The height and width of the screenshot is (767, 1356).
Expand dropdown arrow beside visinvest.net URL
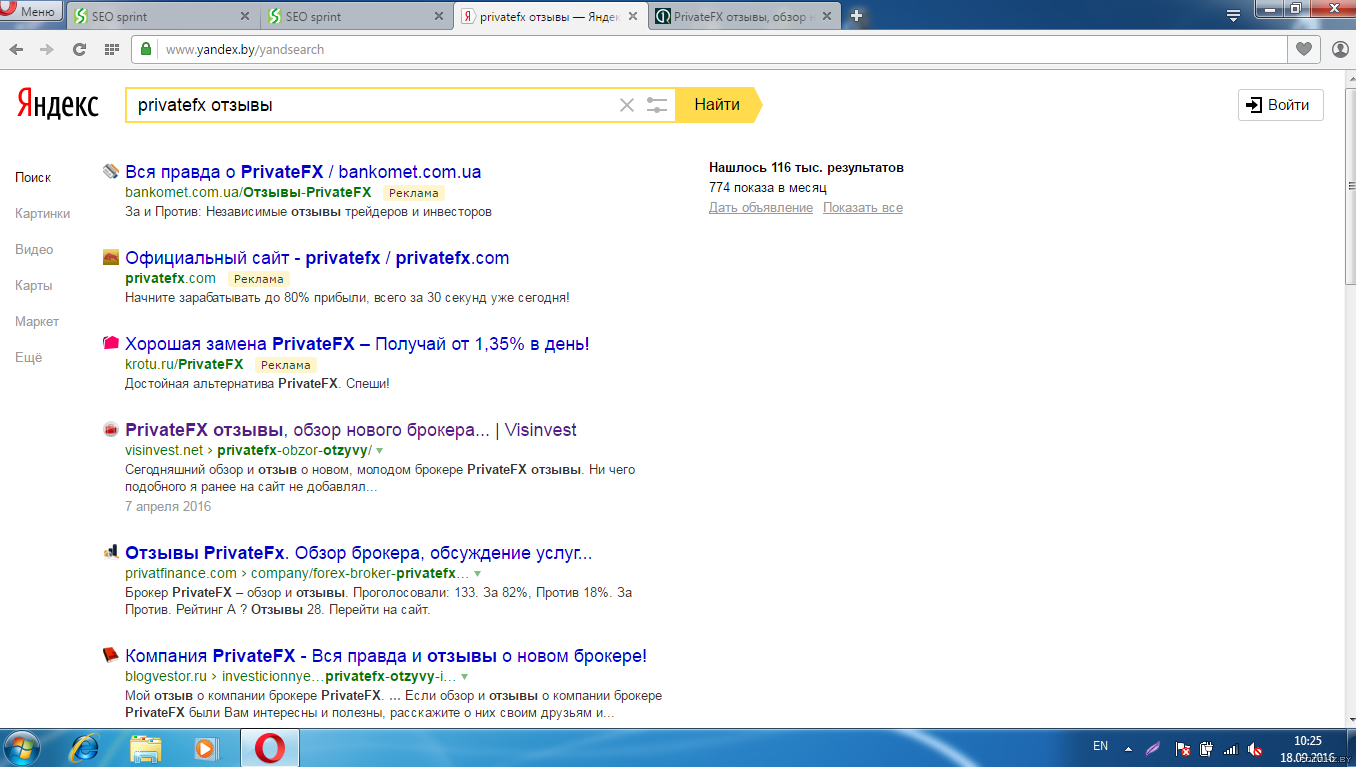tap(379, 450)
